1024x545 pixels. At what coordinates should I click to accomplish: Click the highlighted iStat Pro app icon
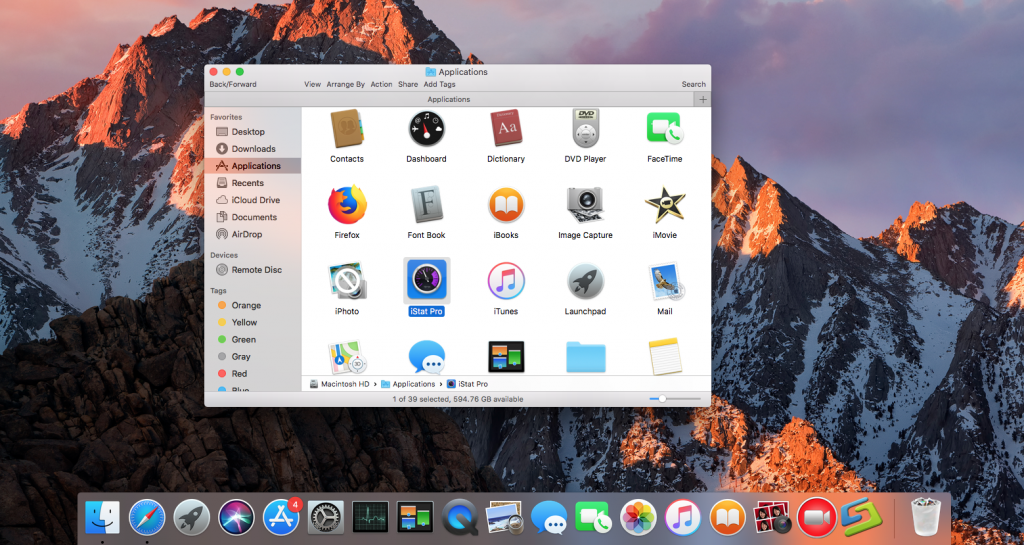point(426,281)
